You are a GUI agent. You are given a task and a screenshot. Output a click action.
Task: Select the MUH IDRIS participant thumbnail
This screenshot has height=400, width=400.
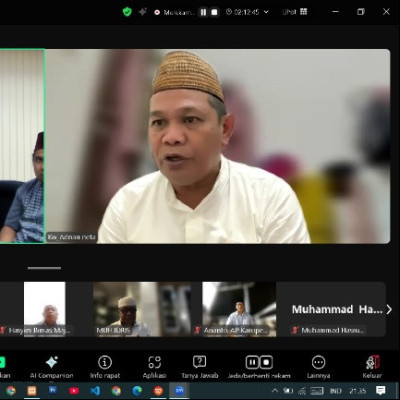pos(142,309)
